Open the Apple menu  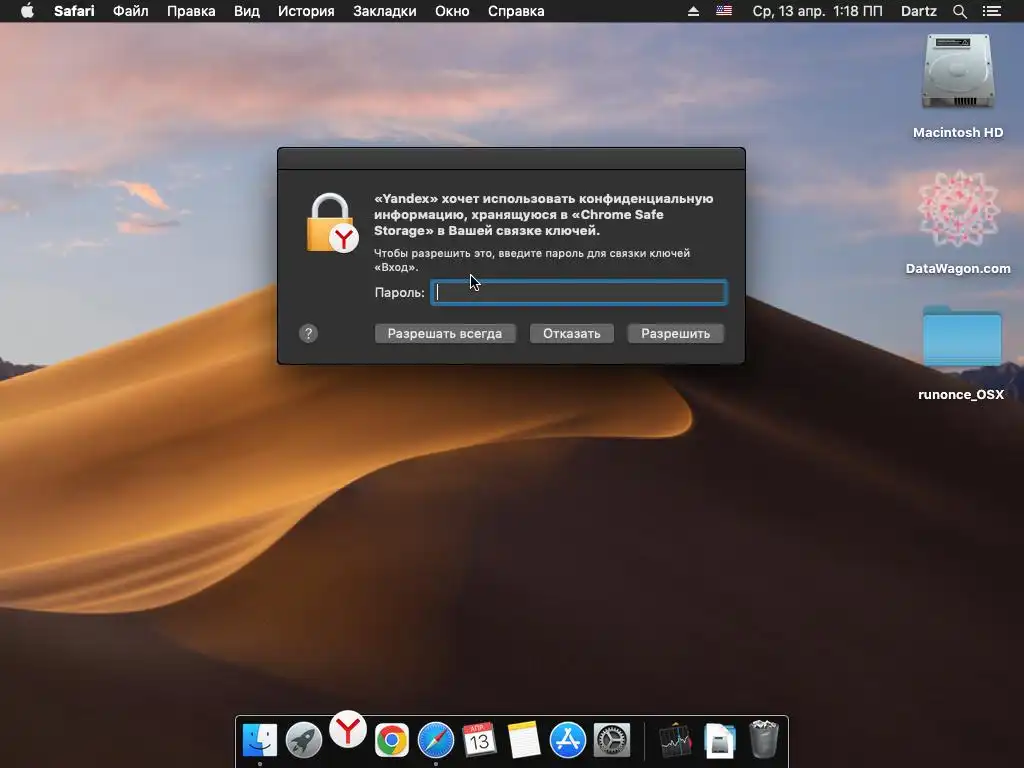point(27,11)
